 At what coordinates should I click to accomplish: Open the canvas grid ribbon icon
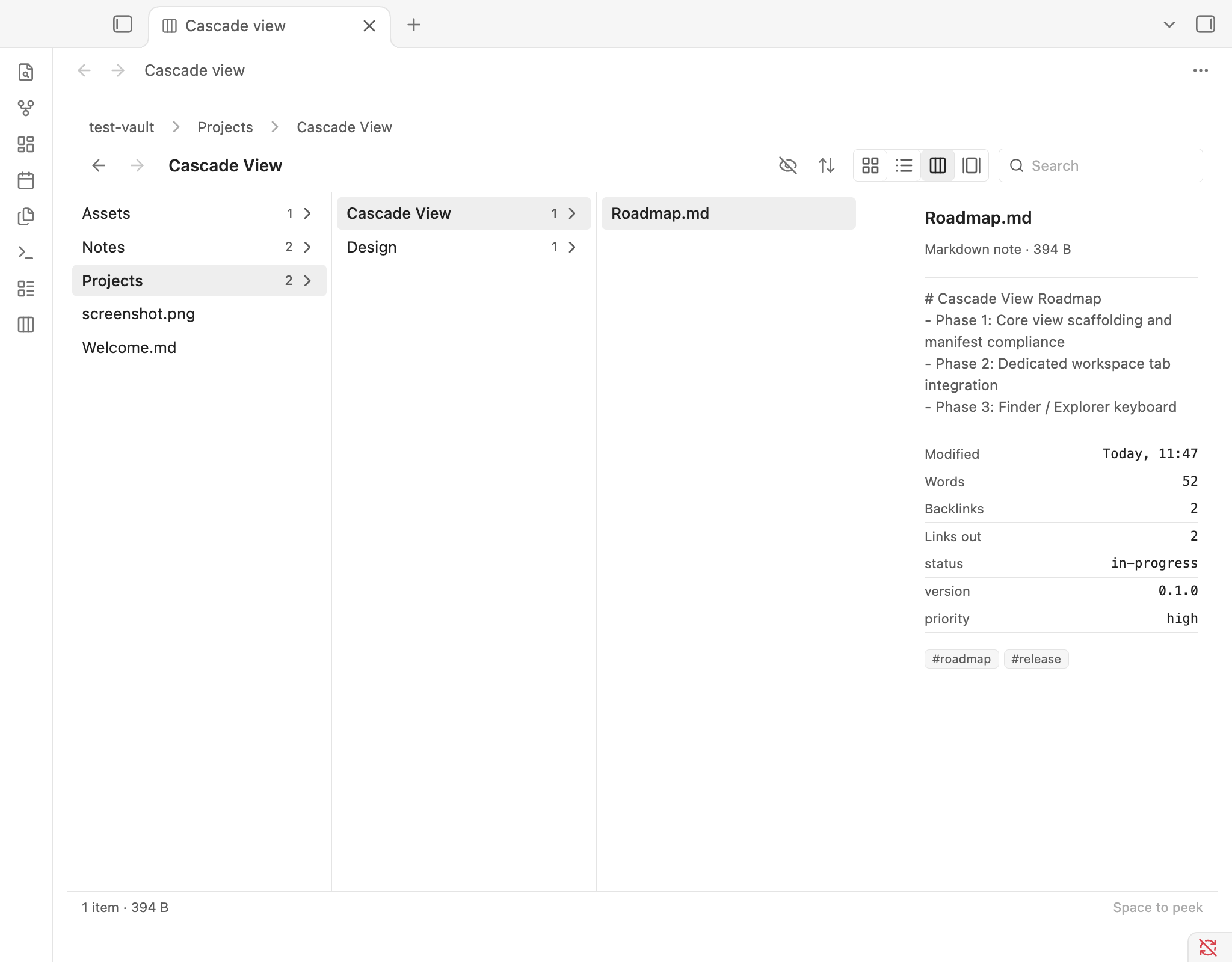(26, 144)
